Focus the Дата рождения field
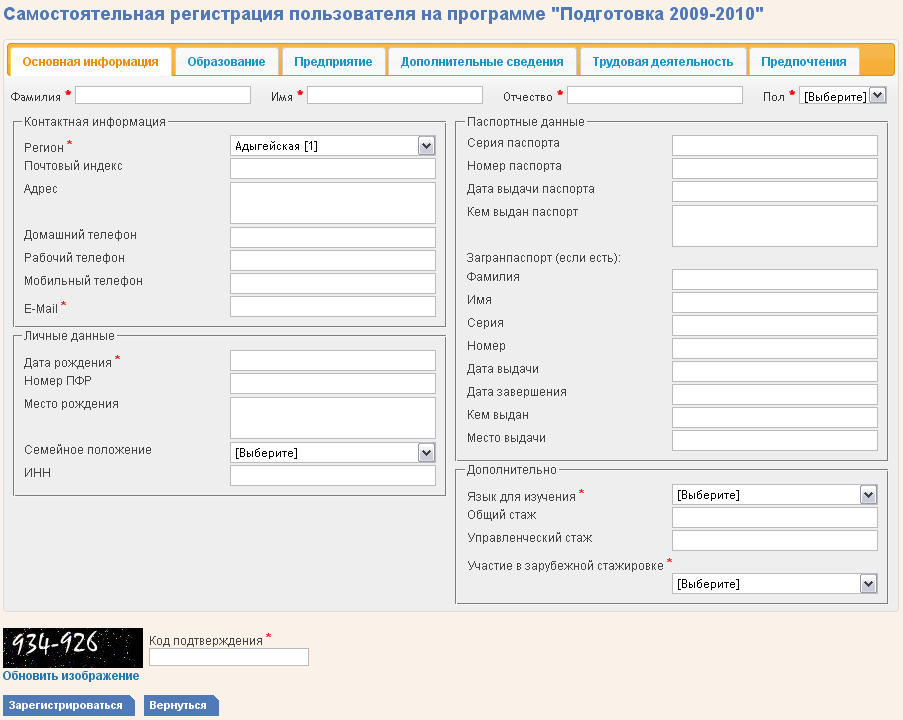 click(333, 361)
